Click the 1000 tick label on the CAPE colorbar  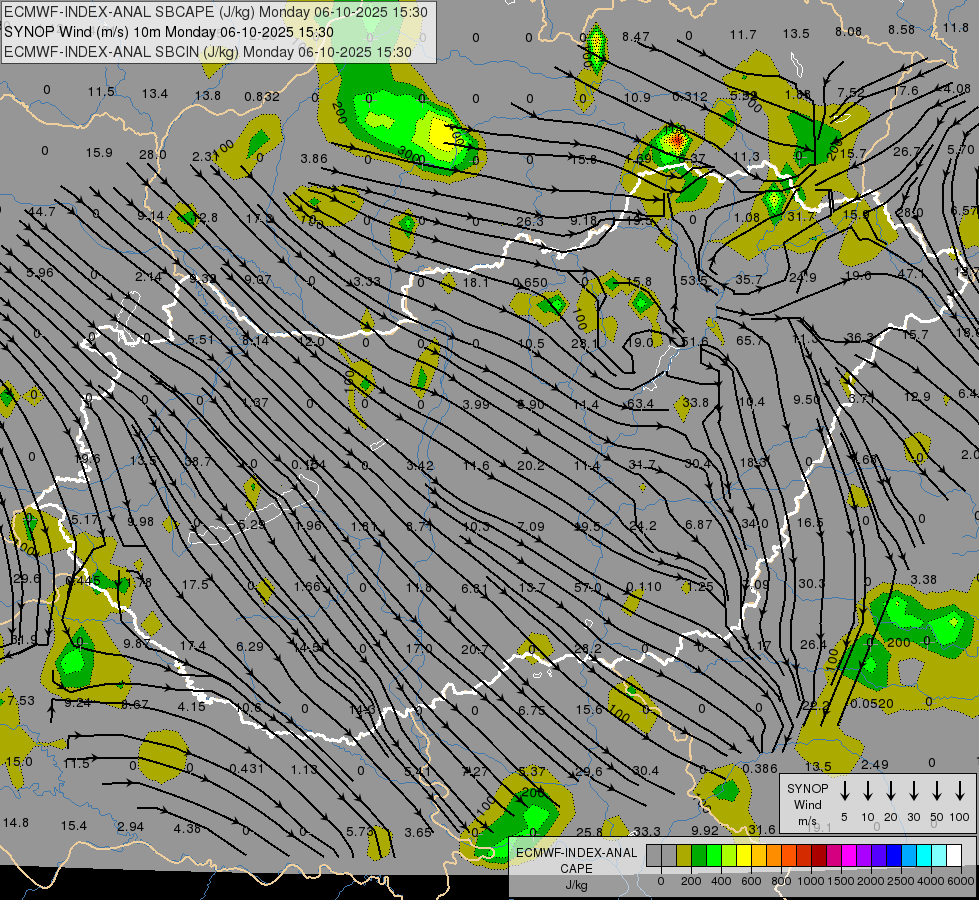click(x=810, y=881)
